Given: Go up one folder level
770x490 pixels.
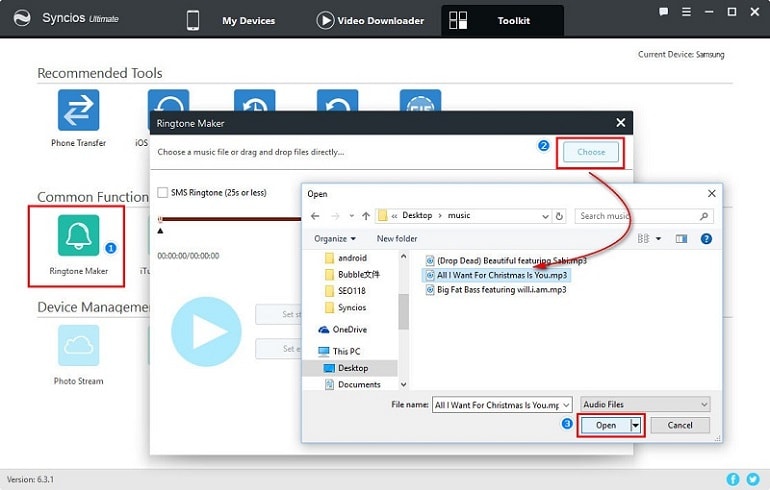Looking at the screenshot, I should point(366,216).
